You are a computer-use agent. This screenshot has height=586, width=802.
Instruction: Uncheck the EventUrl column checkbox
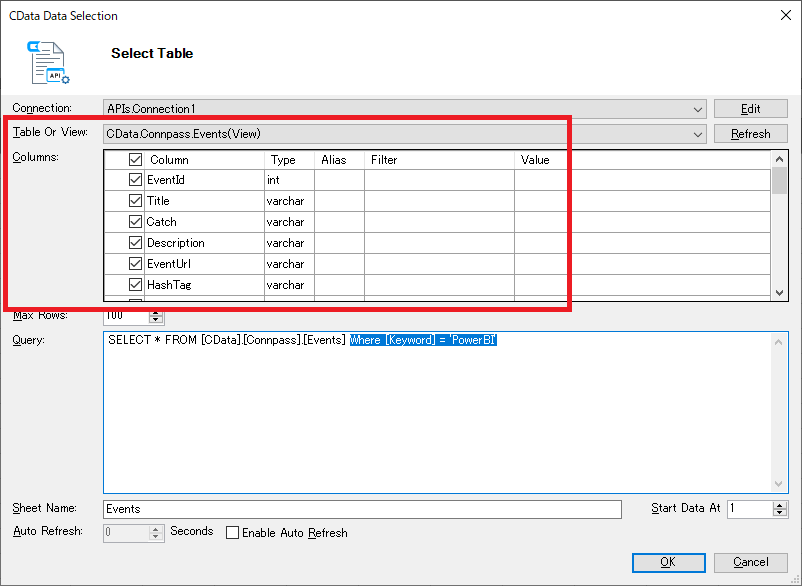135,263
